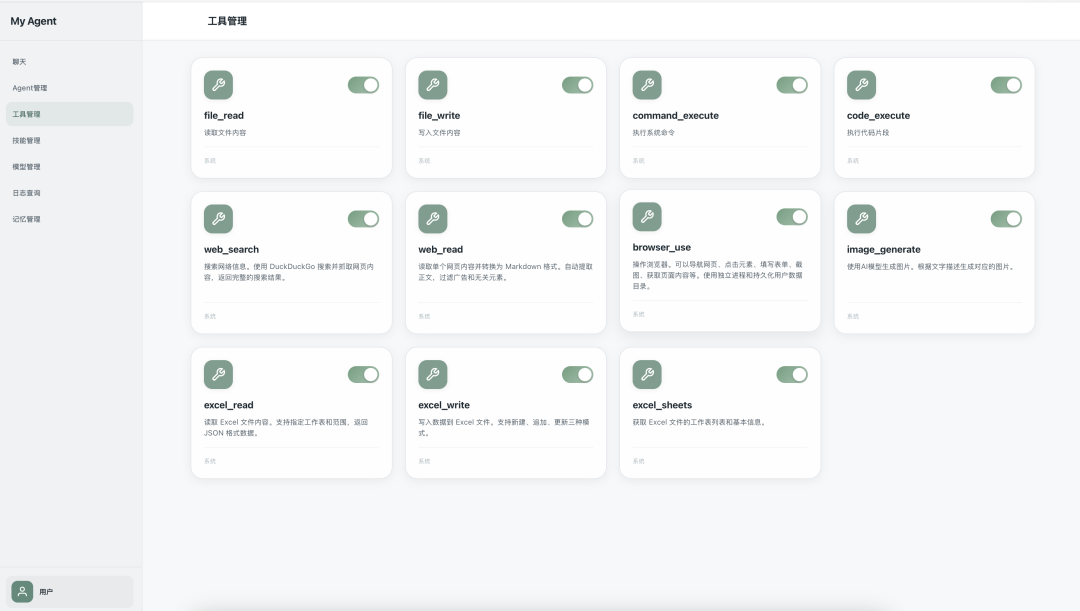Viewport: 1080px width, 611px height.
Task: Go to Agent管理 in sidebar
Action: tap(30, 88)
